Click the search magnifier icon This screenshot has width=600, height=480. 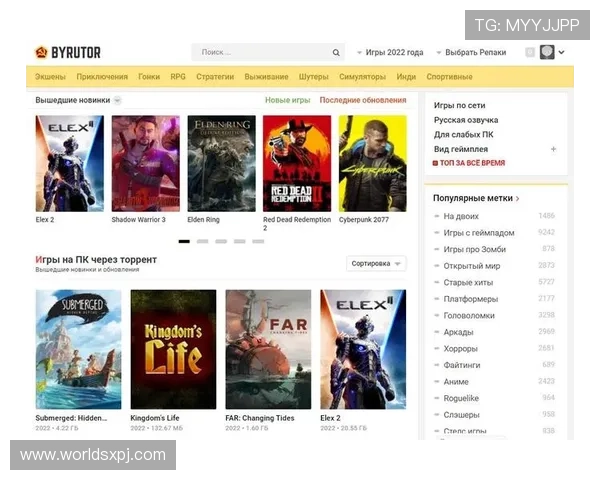coord(336,52)
